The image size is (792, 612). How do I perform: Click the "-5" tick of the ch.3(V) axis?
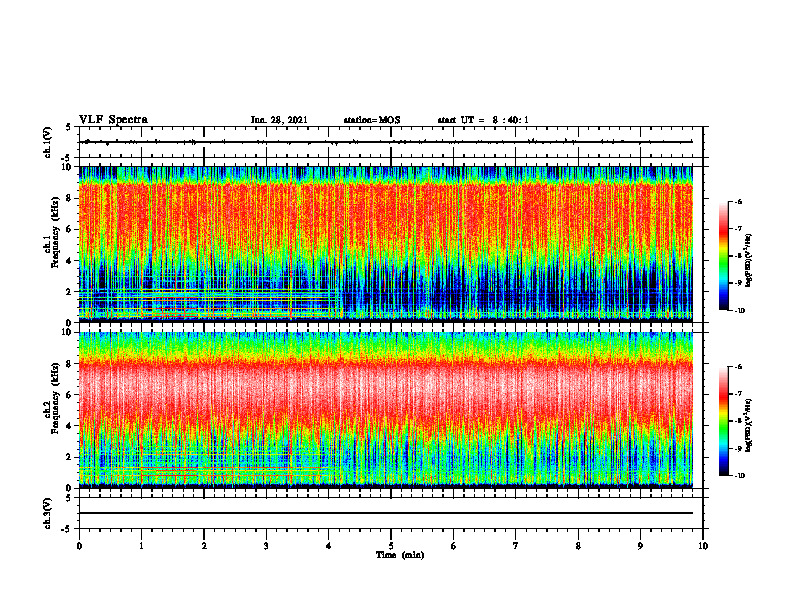(68, 529)
